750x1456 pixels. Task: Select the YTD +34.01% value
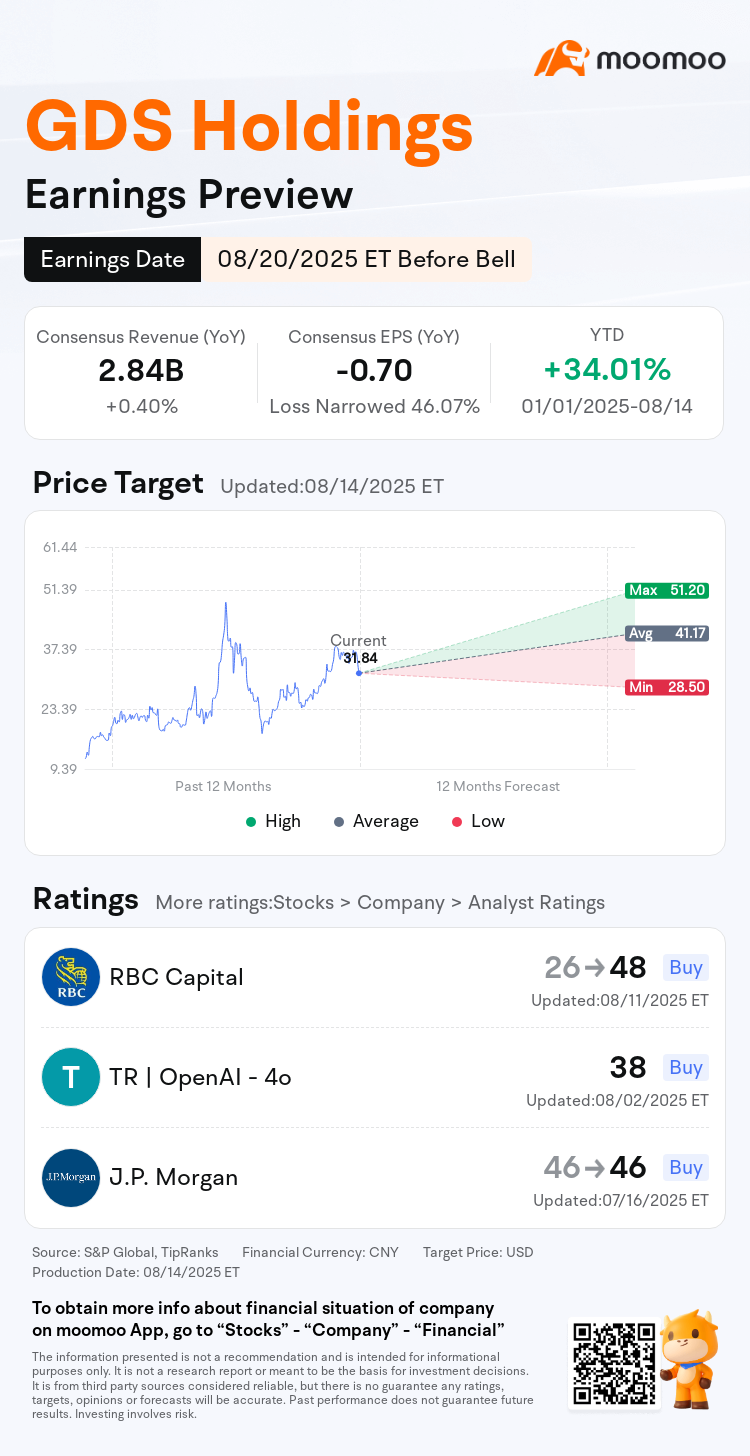(x=607, y=370)
